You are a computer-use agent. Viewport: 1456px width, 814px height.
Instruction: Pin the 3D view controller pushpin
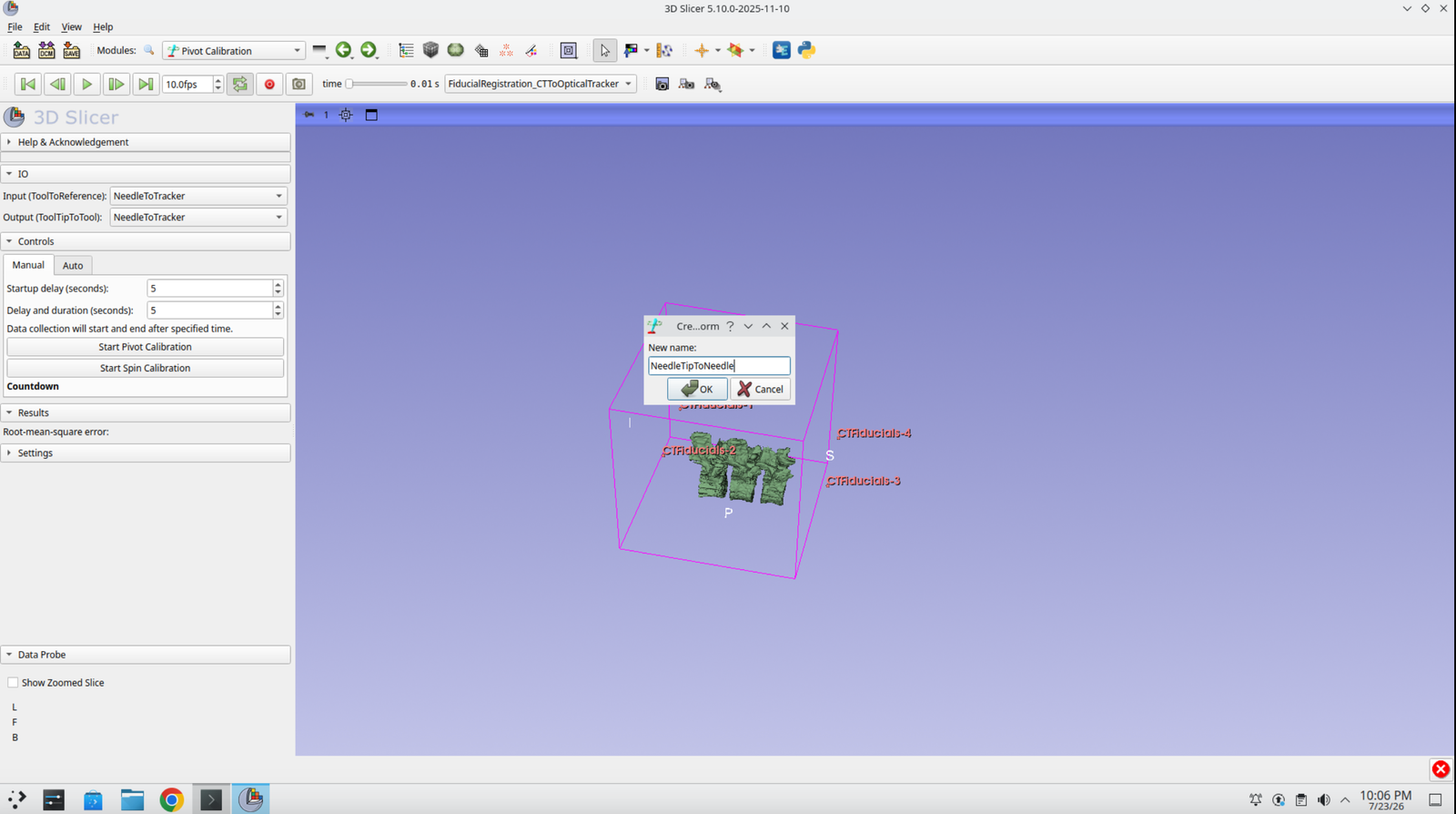pos(309,115)
